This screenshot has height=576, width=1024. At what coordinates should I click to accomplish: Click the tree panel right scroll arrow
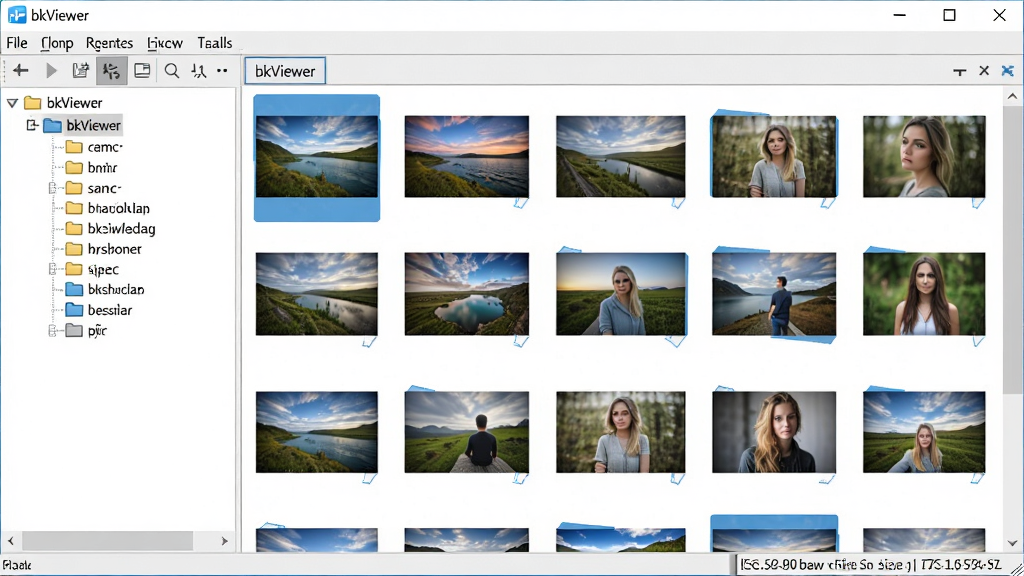[x=224, y=541]
